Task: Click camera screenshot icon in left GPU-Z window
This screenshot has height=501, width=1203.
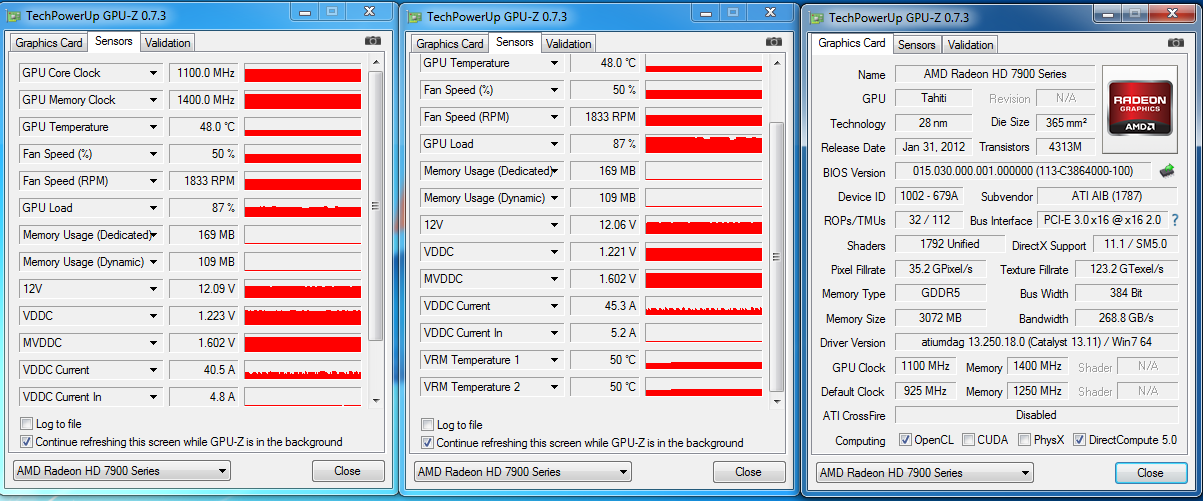Action: point(373,41)
